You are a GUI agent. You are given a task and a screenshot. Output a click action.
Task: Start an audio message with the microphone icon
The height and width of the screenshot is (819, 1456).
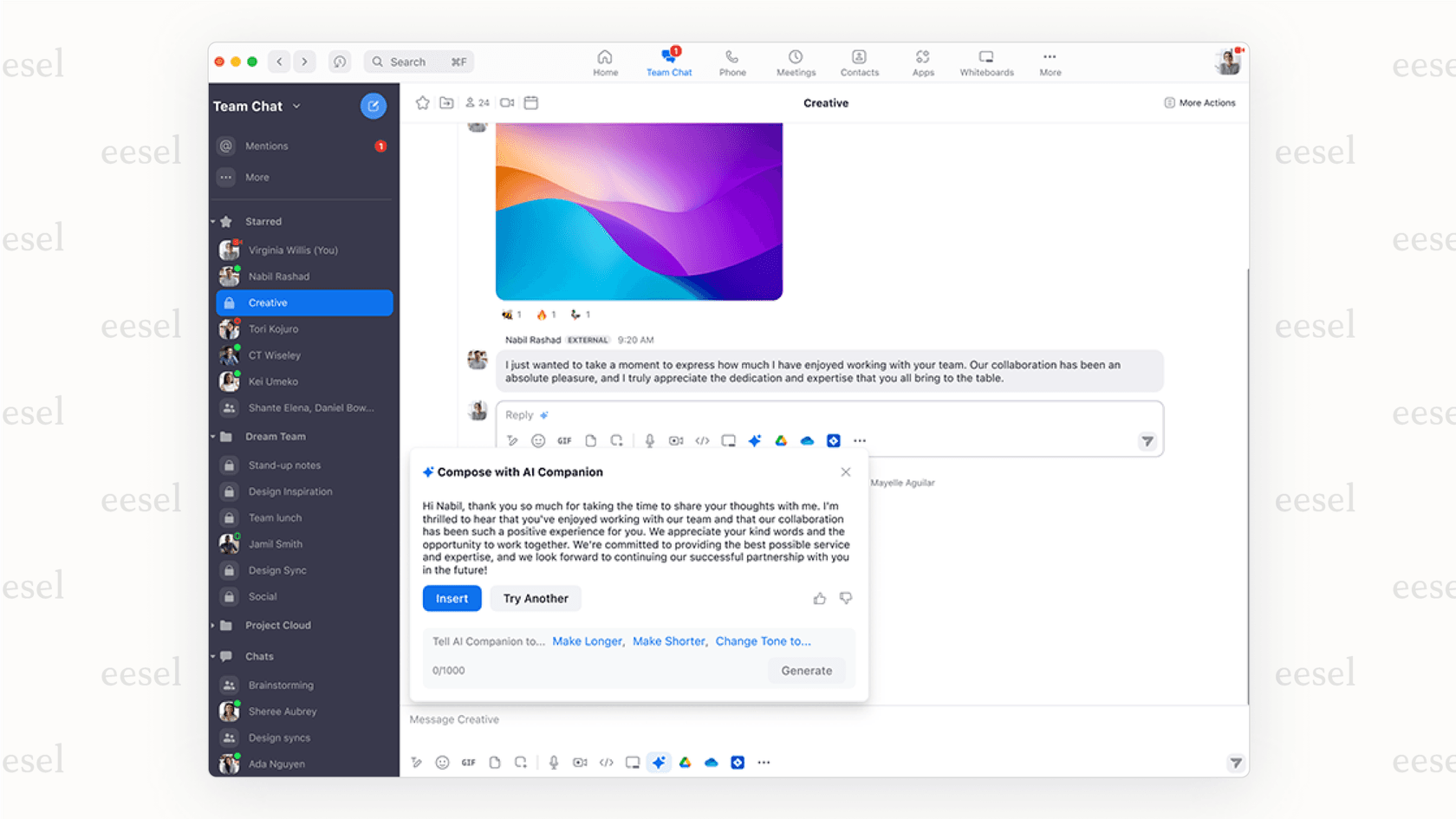(649, 440)
